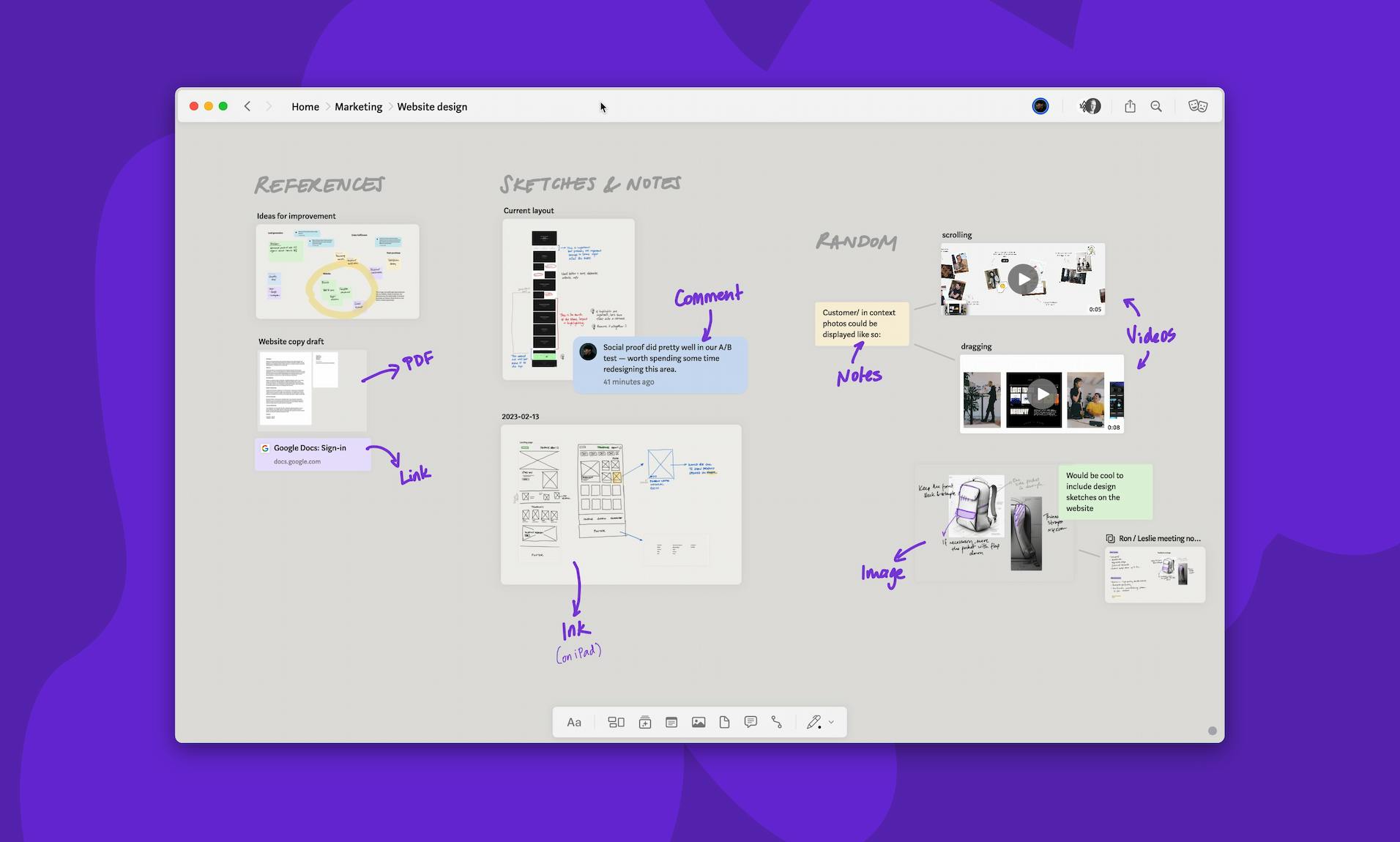Insert a note card from toolbar
Screen dimensions: 1400x842
pyautogui.click(x=671, y=723)
